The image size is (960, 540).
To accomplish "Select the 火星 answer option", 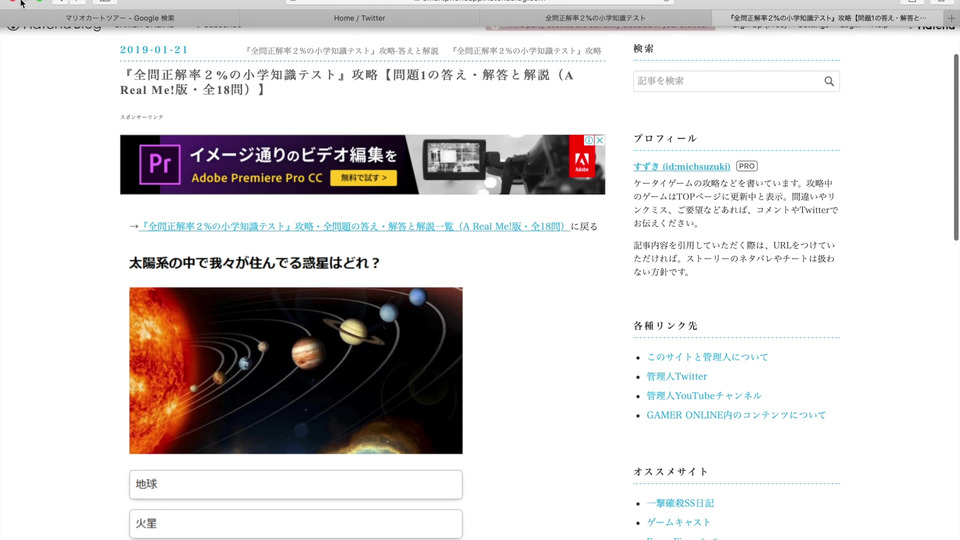I will tap(296, 524).
